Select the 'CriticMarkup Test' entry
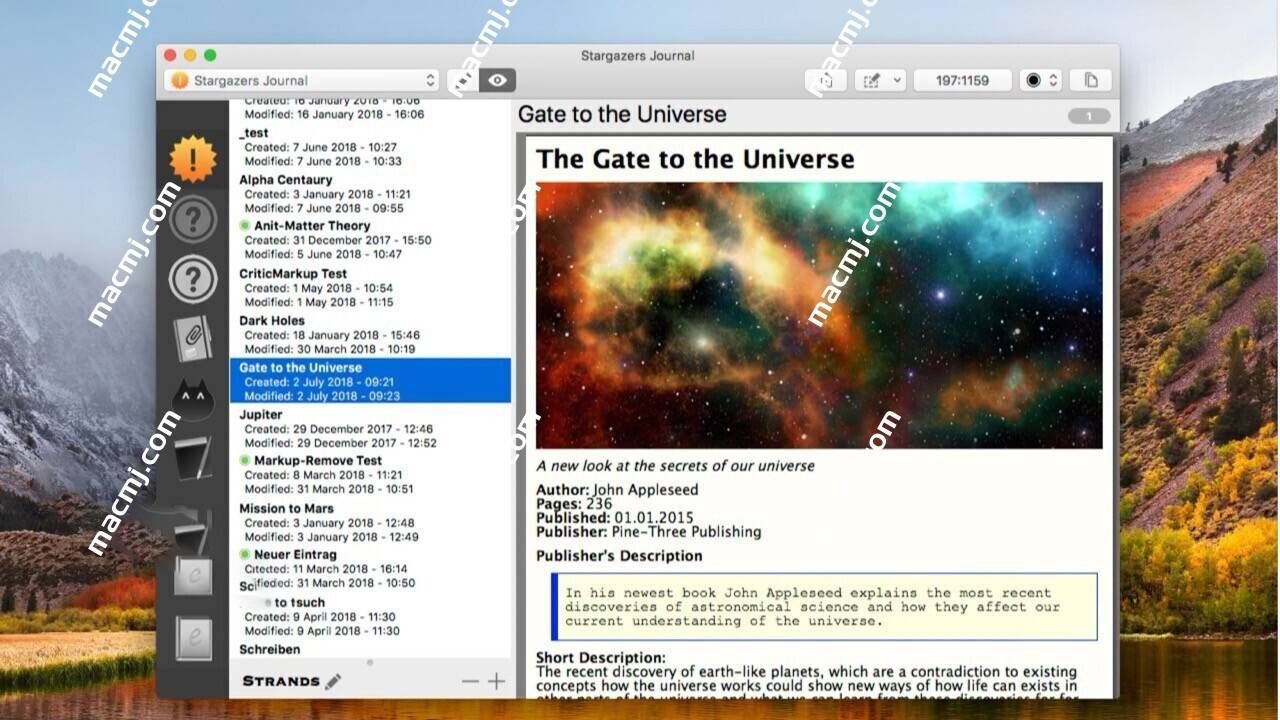Viewport: 1280px width, 720px height. tap(370, 287)
